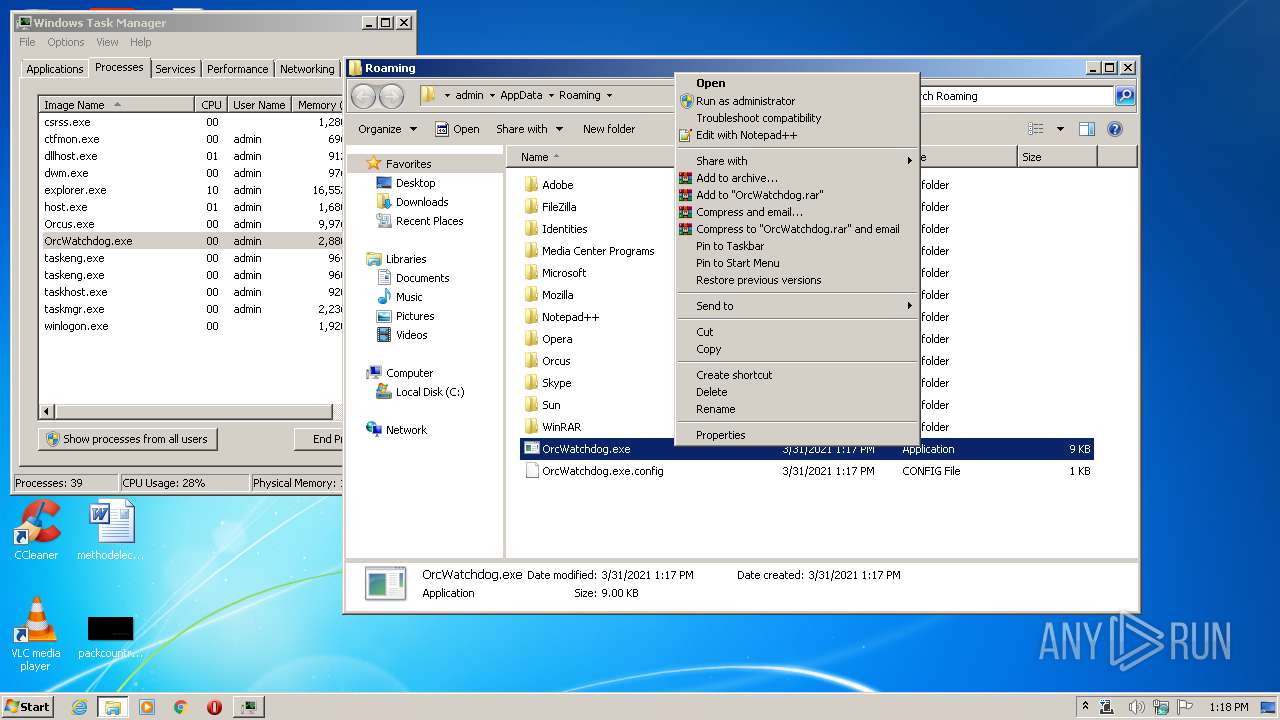1280x720 pixels.
Task: Click the Task Manager taskbar icon
Action: pos(249,707)
